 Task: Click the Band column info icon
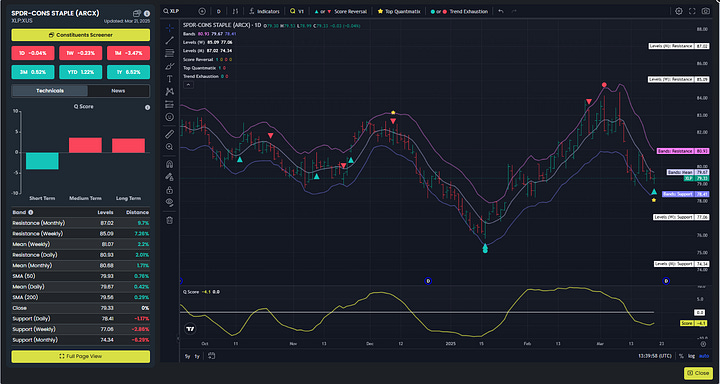[x=31, y=212]
